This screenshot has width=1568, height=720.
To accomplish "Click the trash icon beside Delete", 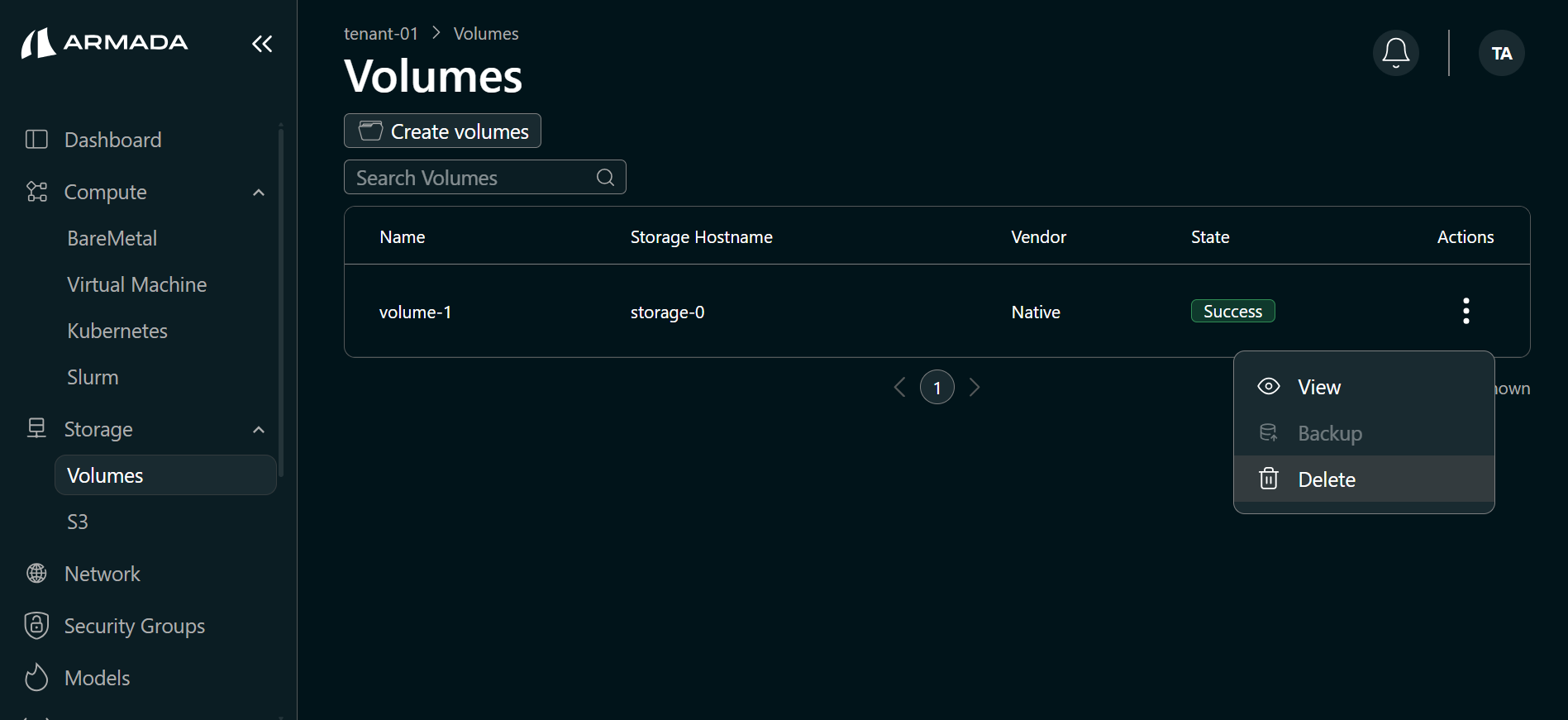I will pyautogui.click(x=1269, y=479).
